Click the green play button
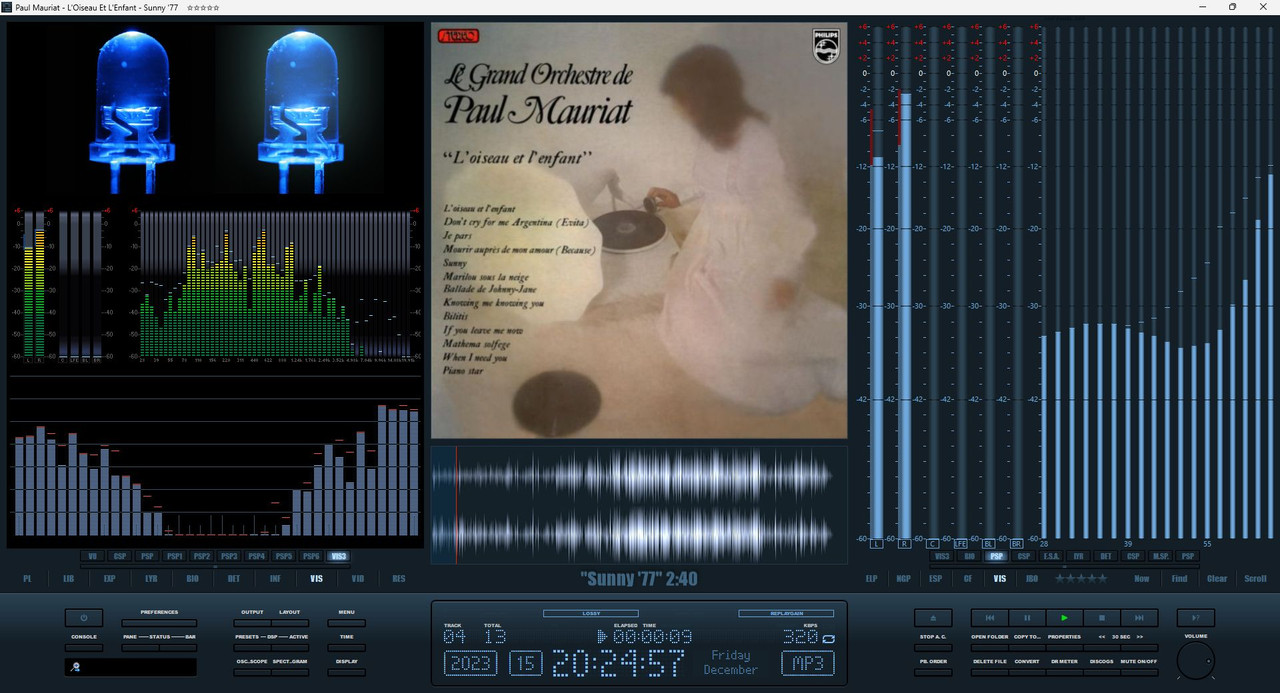 click(x=1064, y=618)
